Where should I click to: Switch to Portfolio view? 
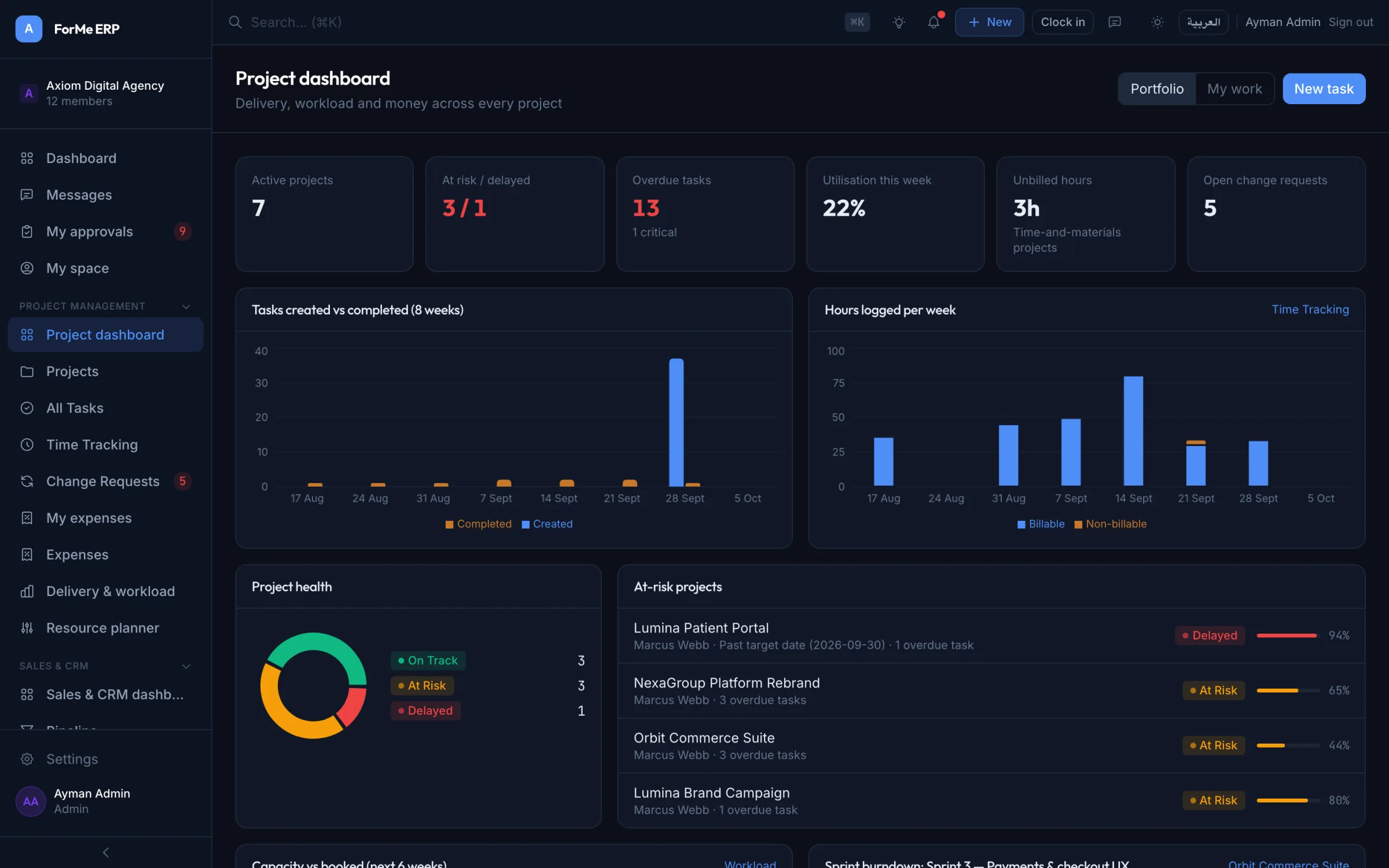click(x=1157, y=89)
